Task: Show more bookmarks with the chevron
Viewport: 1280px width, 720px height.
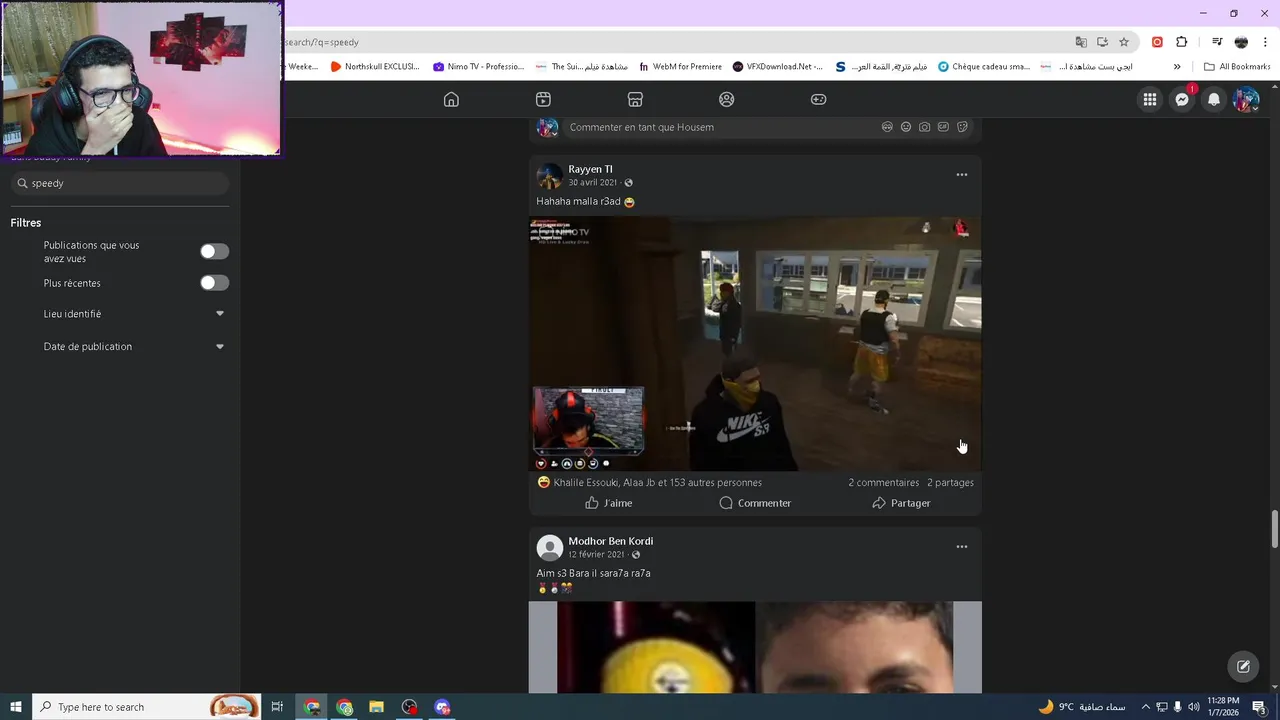Action: click(1177, 67)
